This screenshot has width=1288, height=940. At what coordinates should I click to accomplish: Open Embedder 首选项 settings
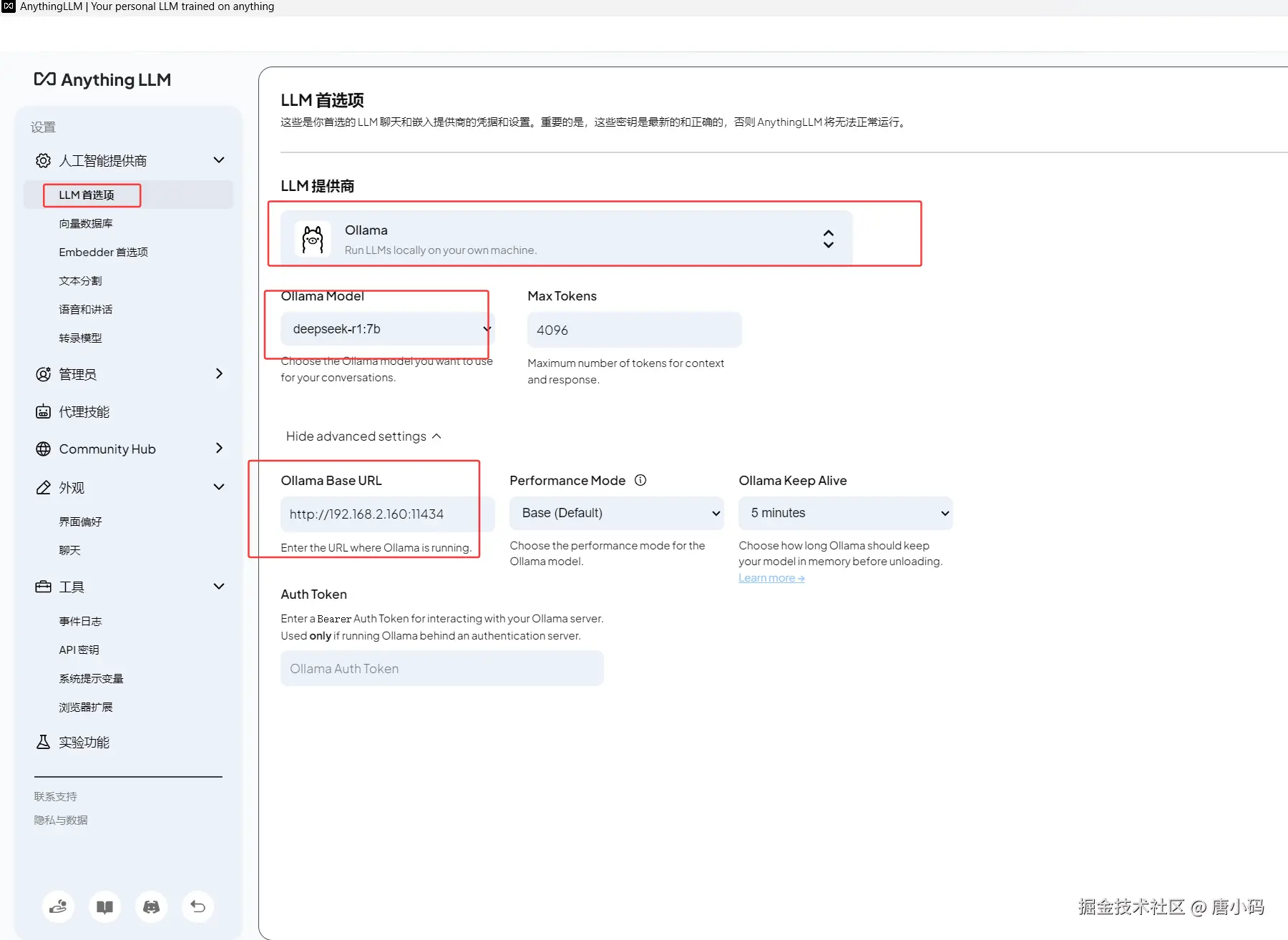[x=104, y=253]
